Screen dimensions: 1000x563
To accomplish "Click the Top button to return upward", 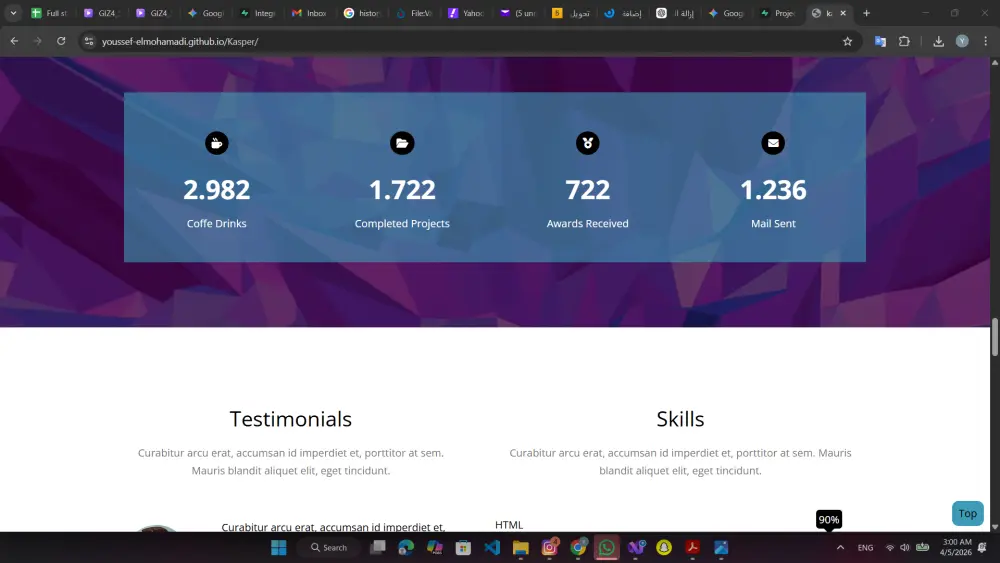I will click(967, 513).
